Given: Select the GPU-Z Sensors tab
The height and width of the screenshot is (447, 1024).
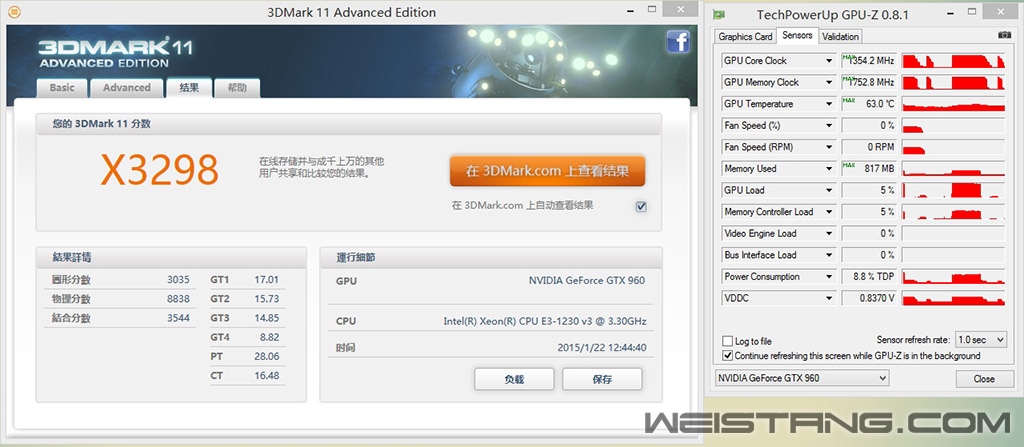Looking at the screenshot, I should (x=797, y=35).
